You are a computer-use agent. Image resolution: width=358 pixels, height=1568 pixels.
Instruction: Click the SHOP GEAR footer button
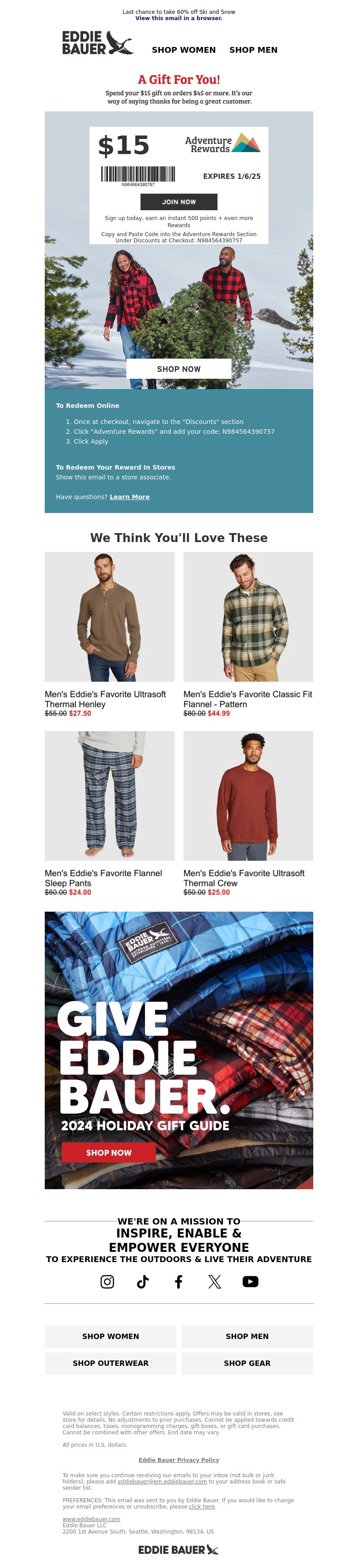pos(247,1363)
